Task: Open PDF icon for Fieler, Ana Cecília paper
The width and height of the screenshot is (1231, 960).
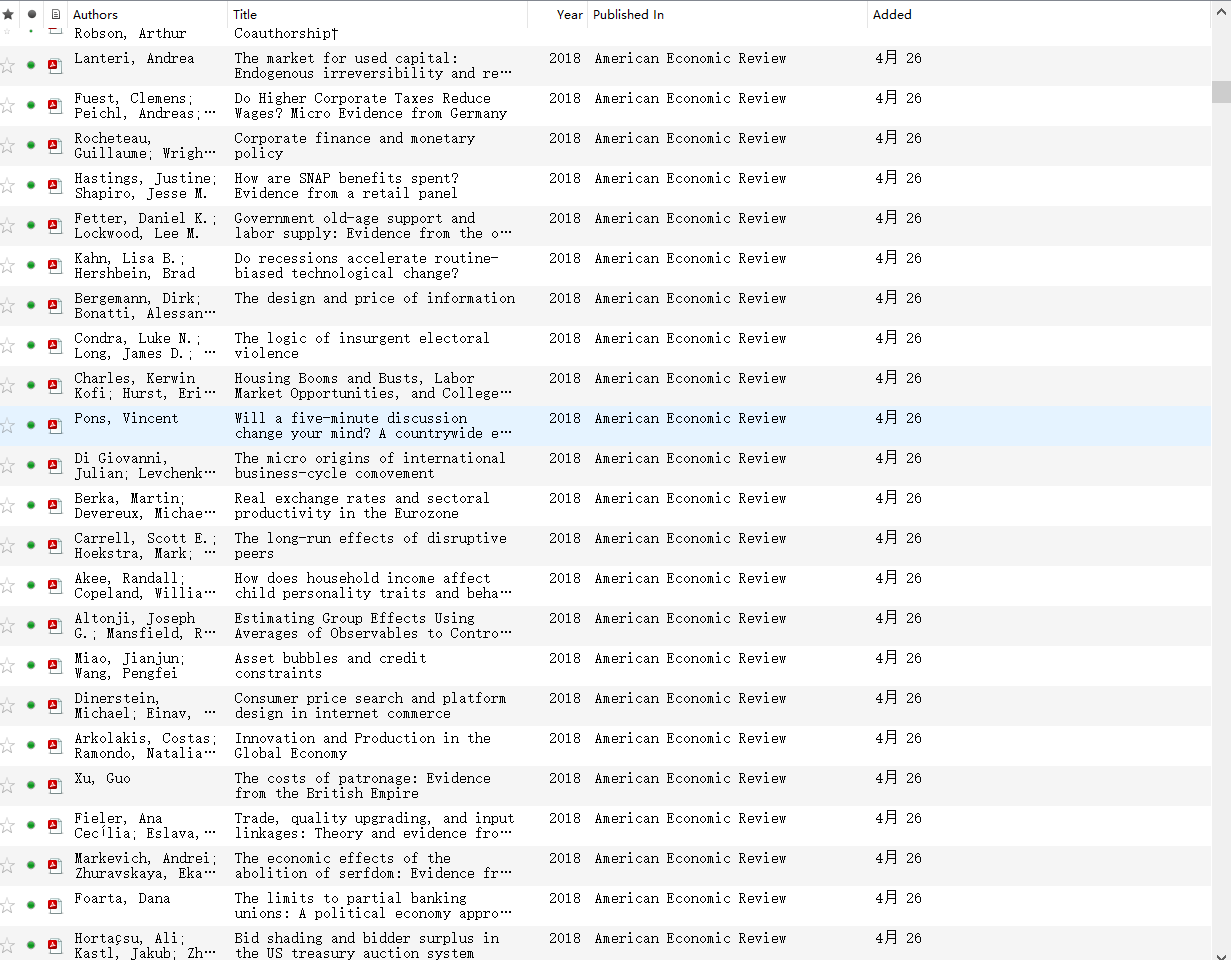Action: [55, 825]
